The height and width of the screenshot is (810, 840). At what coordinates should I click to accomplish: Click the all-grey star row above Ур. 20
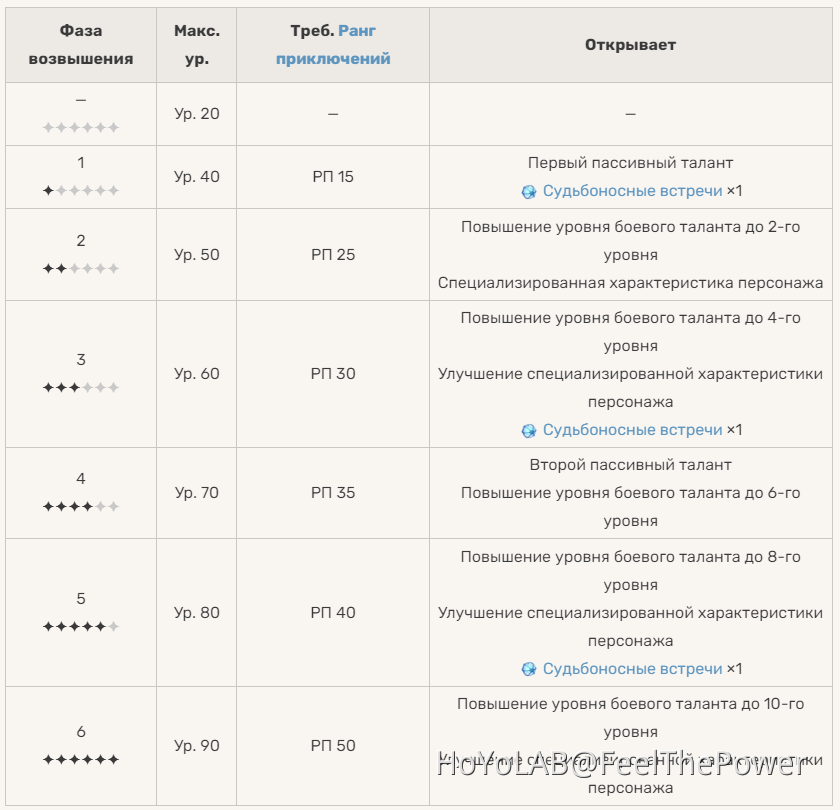click(x=81, y=128)
